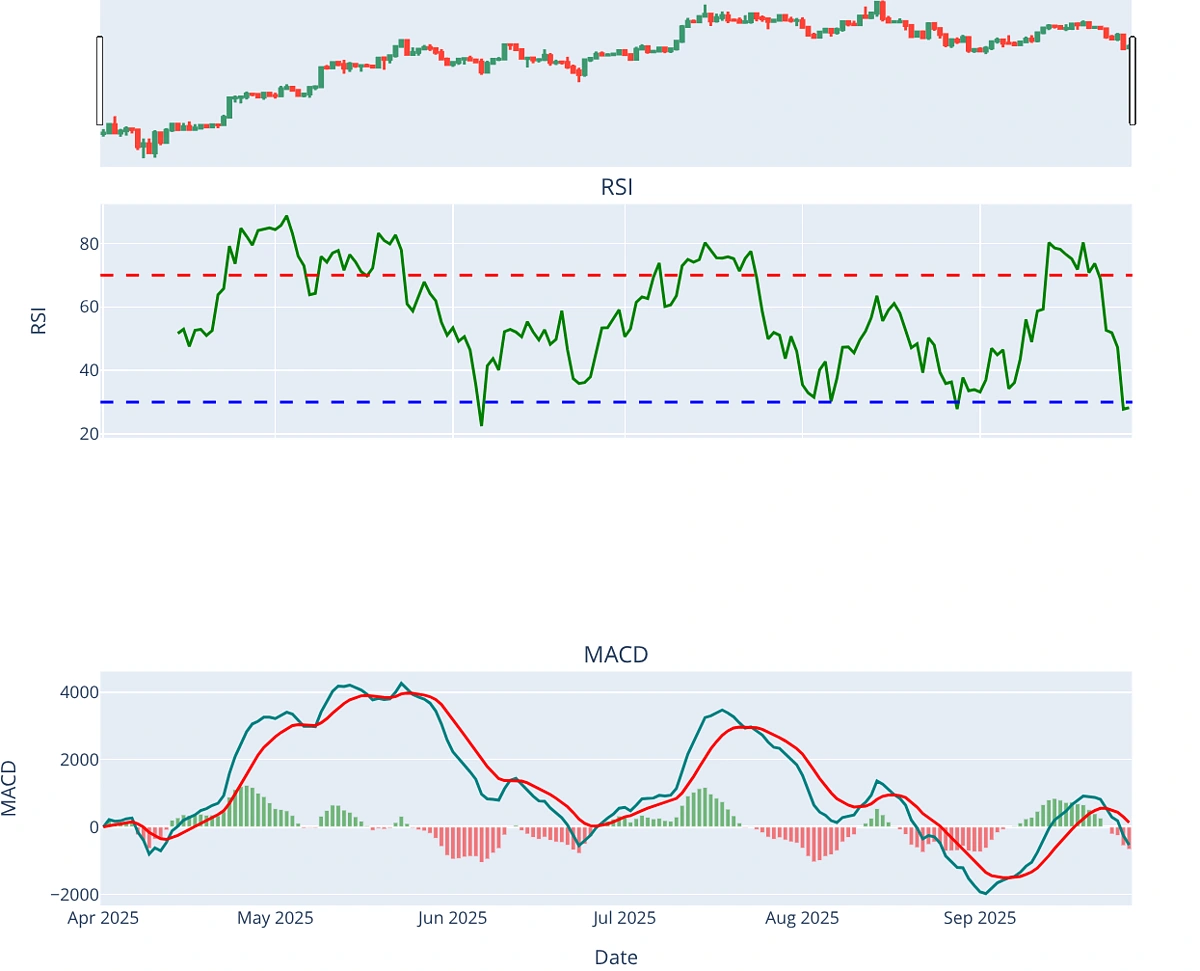Expand the right range slider handle
Screen dimensions: 1200x971
click(x=1131, y=80)
